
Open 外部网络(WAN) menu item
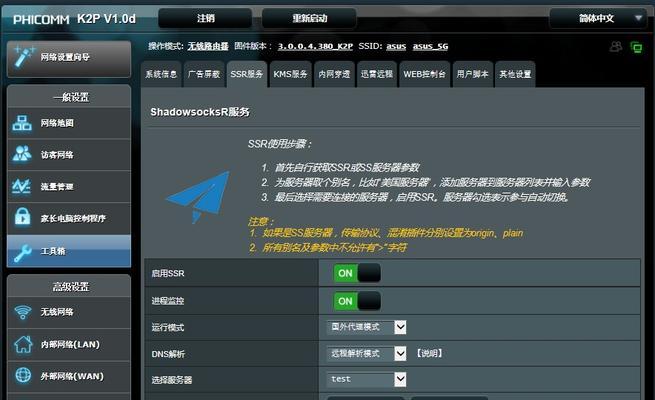coord(69,376)
